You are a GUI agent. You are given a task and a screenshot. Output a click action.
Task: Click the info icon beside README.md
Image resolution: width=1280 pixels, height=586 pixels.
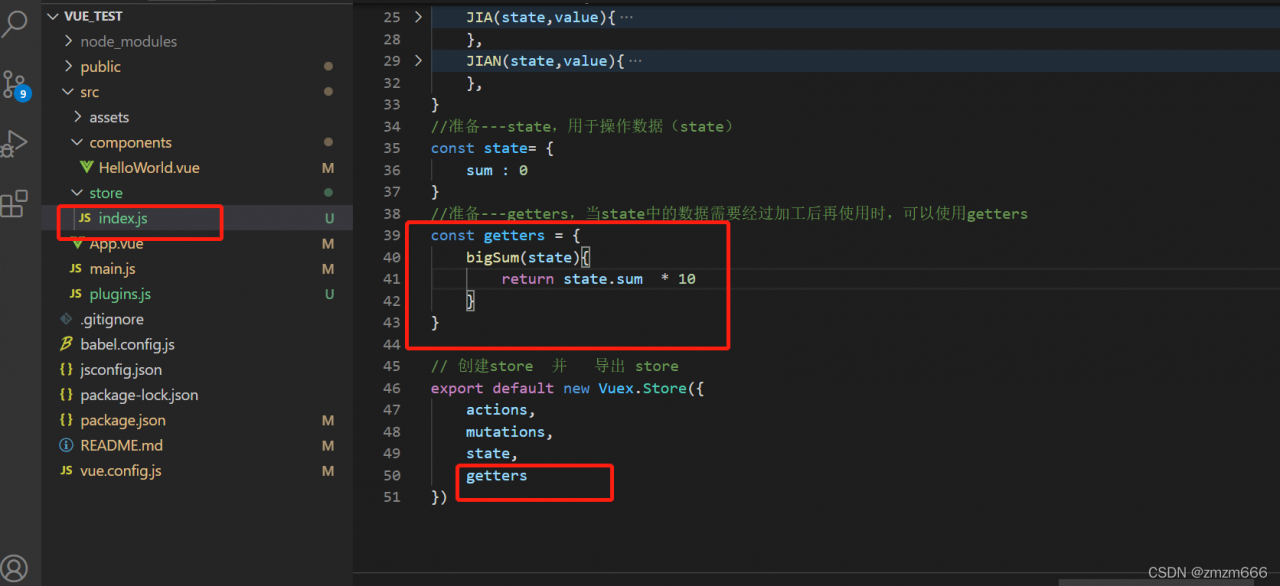[x=66, y=445]
